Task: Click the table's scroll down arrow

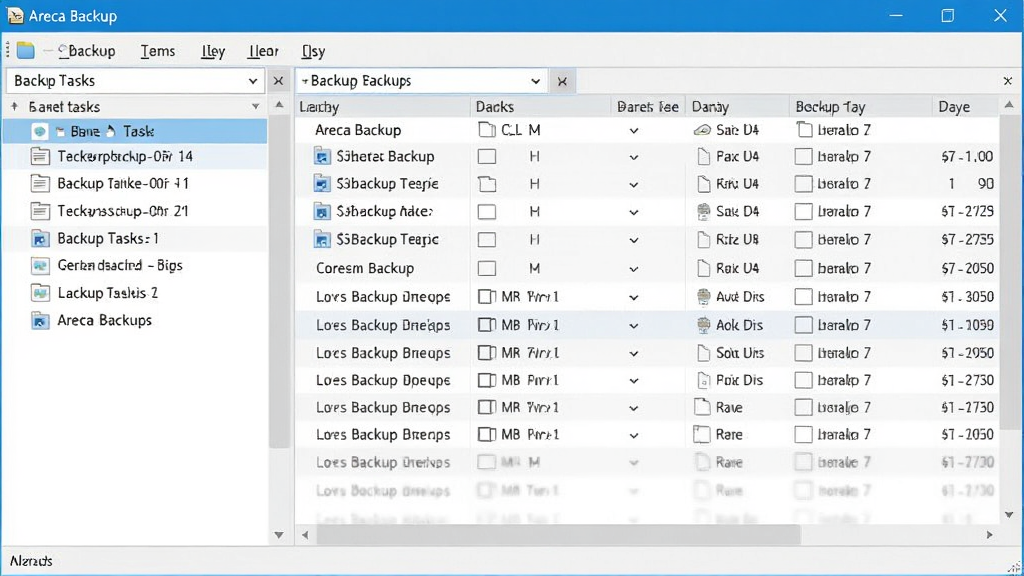Action: pos(1009,515)
